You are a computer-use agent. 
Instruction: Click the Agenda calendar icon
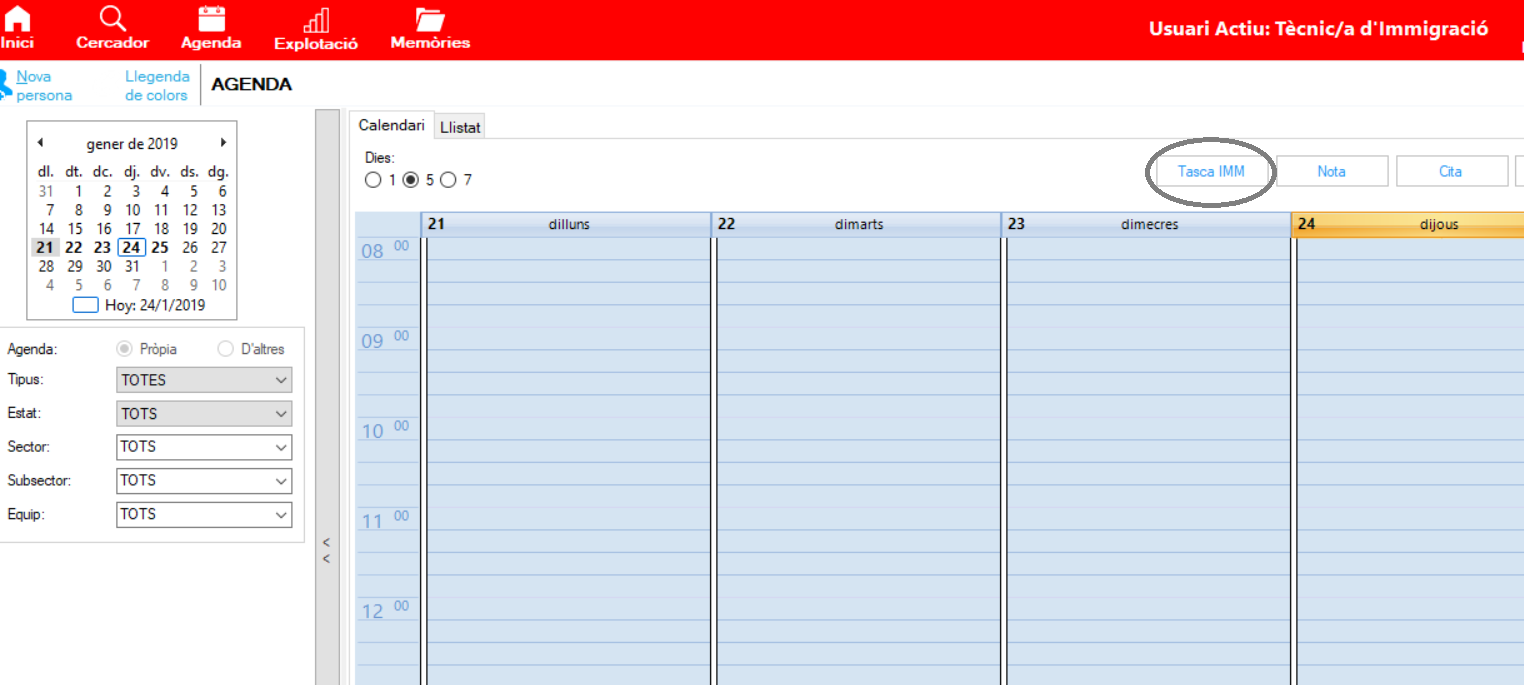point(211,18)
